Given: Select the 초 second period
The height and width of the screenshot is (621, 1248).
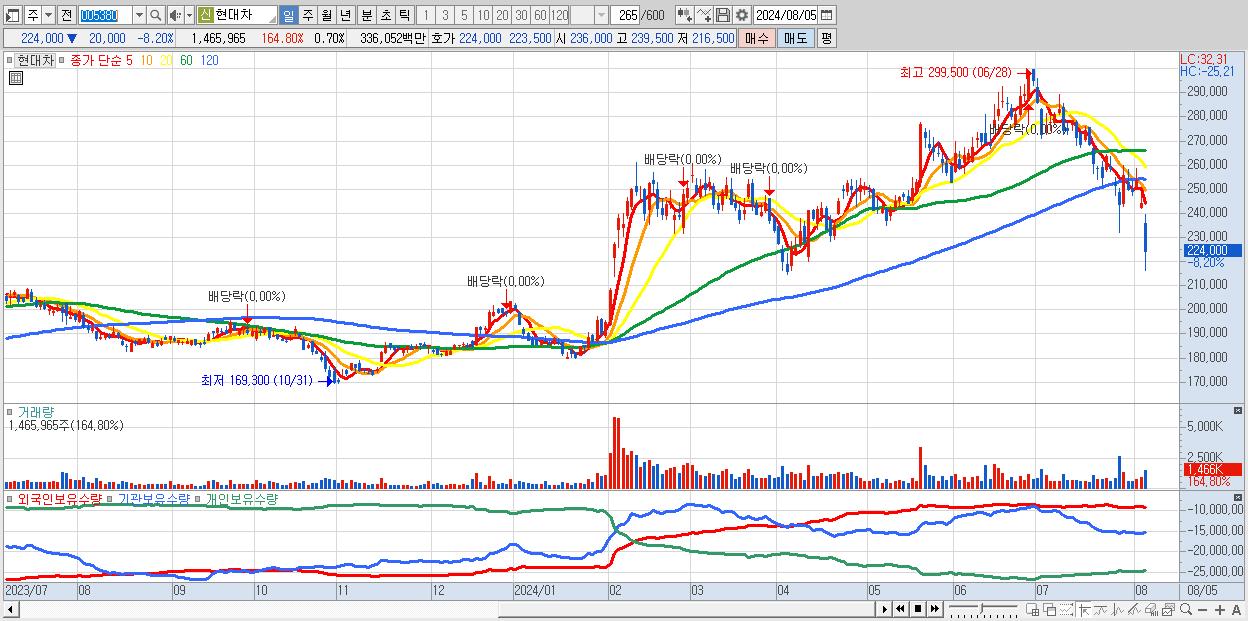Looking at the screenshot, I should point(386,16).
